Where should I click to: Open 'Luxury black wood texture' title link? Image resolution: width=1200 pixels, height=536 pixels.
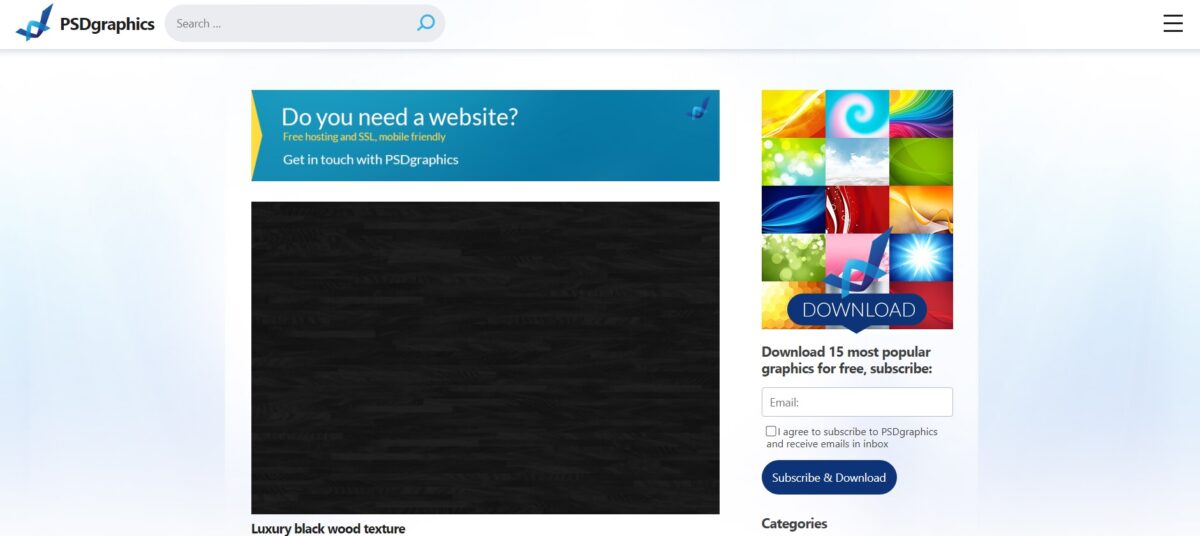coord(328,528)
